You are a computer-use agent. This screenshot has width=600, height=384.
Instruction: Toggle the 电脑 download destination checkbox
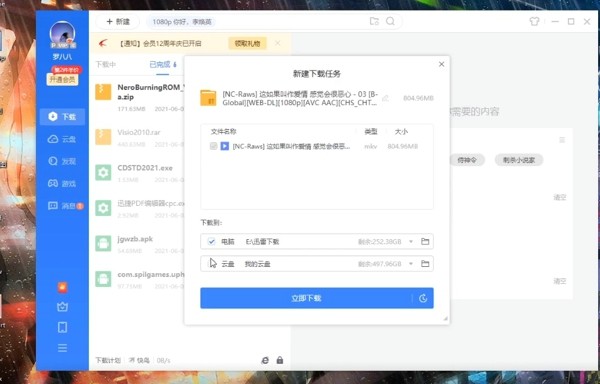coord(211,241)
